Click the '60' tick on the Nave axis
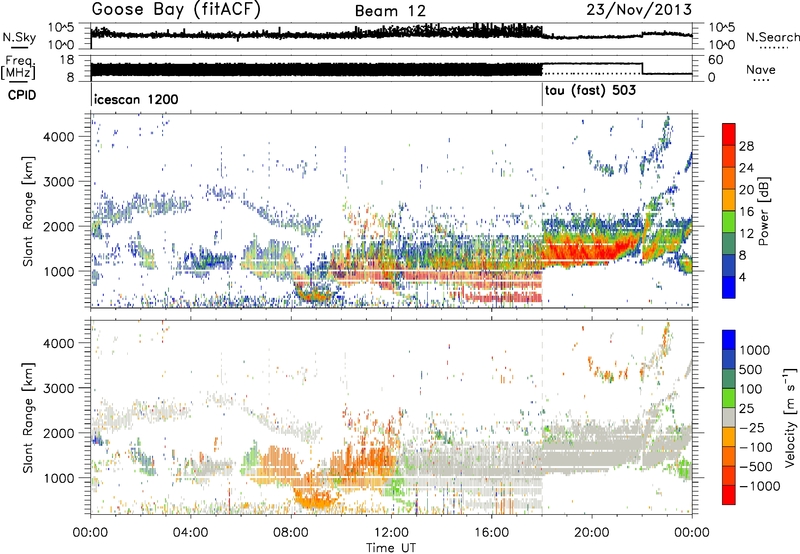 [716, 60]
